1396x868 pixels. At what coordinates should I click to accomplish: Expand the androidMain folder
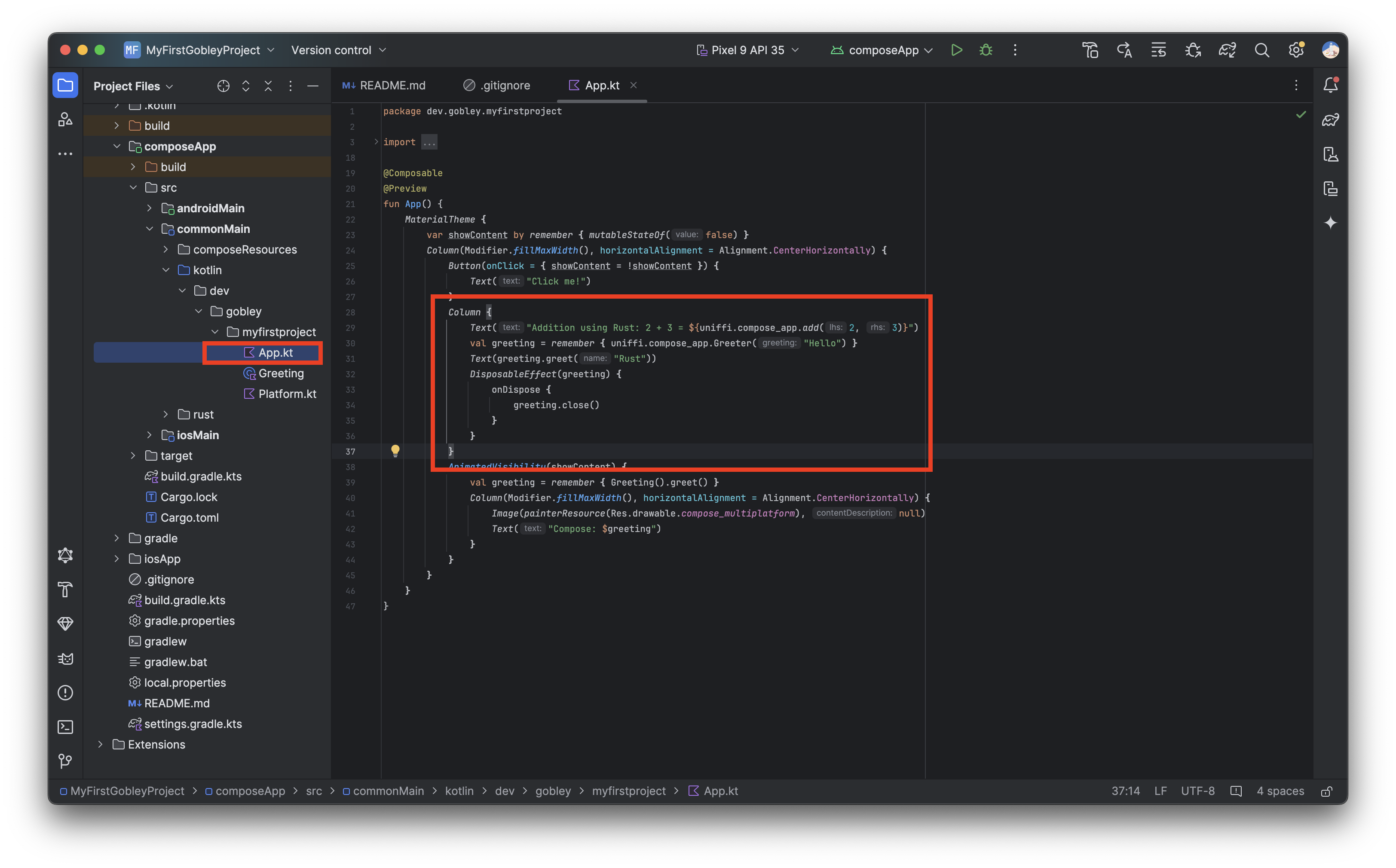[x=149, y=208]
